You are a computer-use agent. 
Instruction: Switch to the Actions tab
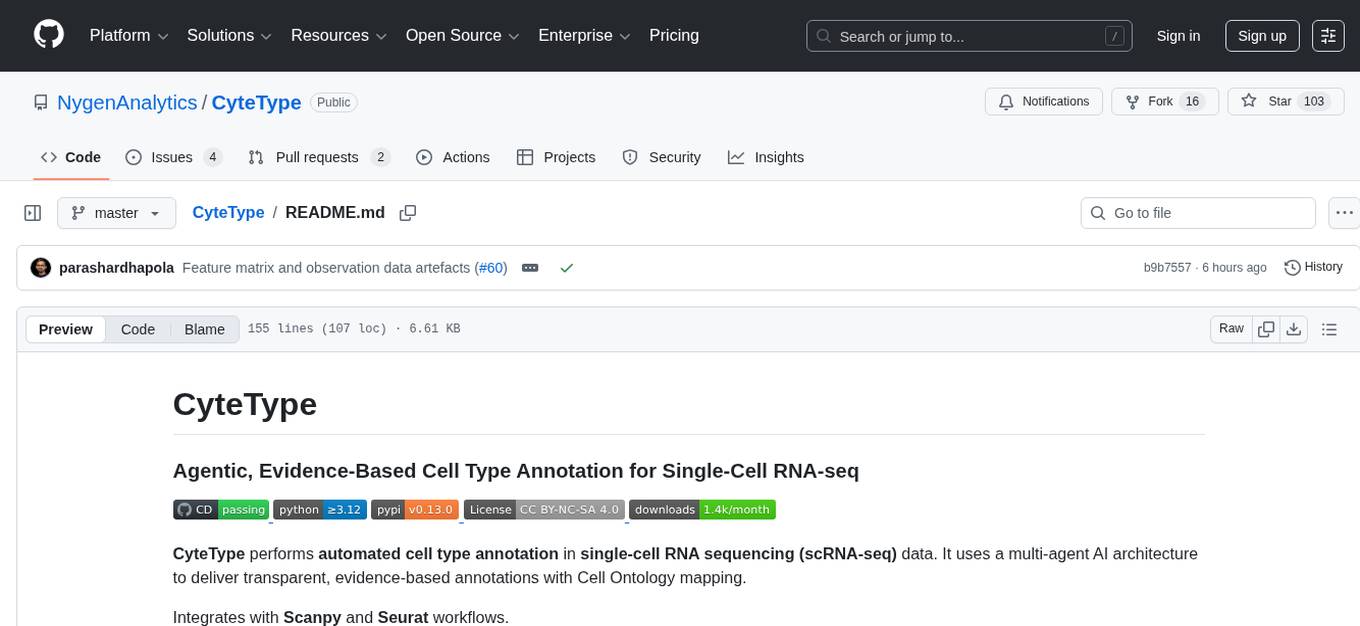453,157
